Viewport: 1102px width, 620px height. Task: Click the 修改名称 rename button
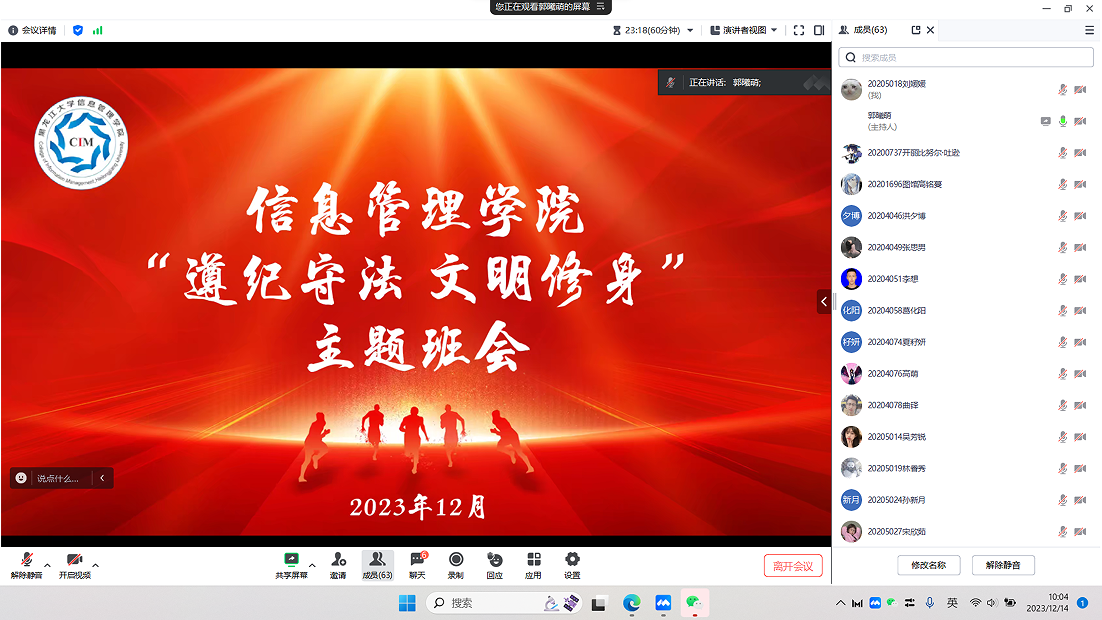pyautogui.click(x=929, y=565)
